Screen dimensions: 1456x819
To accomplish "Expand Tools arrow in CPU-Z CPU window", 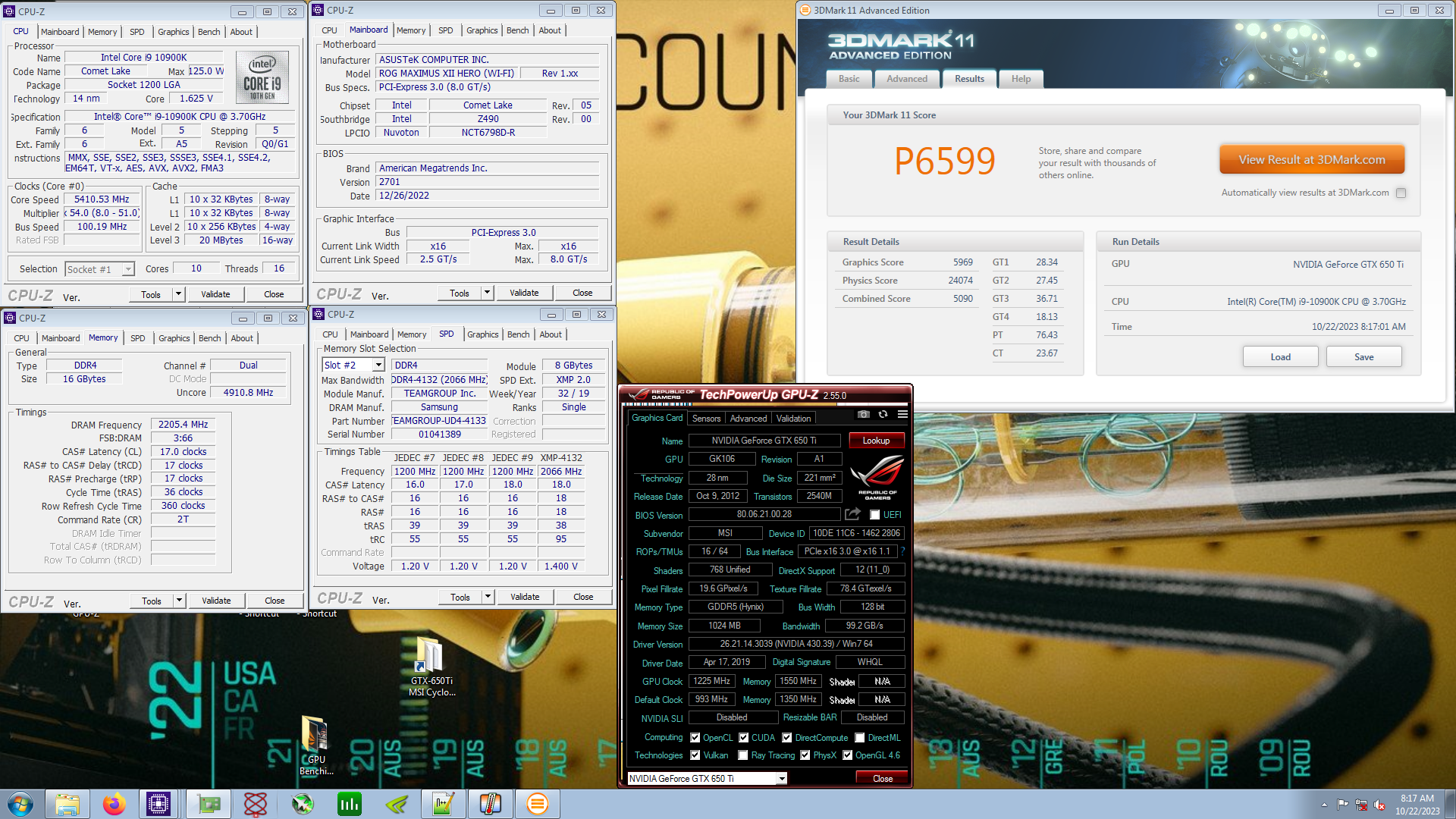I will (x=179, y=294).
